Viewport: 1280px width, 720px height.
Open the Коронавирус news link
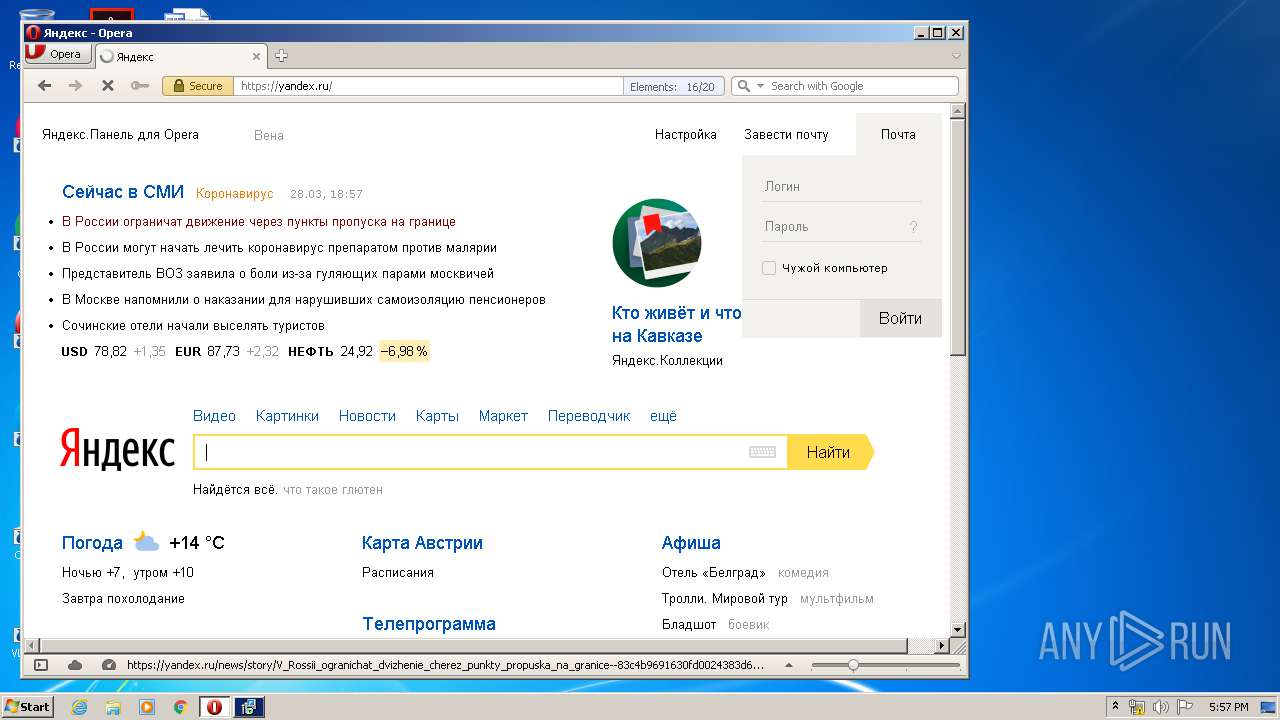click(x=235, y=194)
